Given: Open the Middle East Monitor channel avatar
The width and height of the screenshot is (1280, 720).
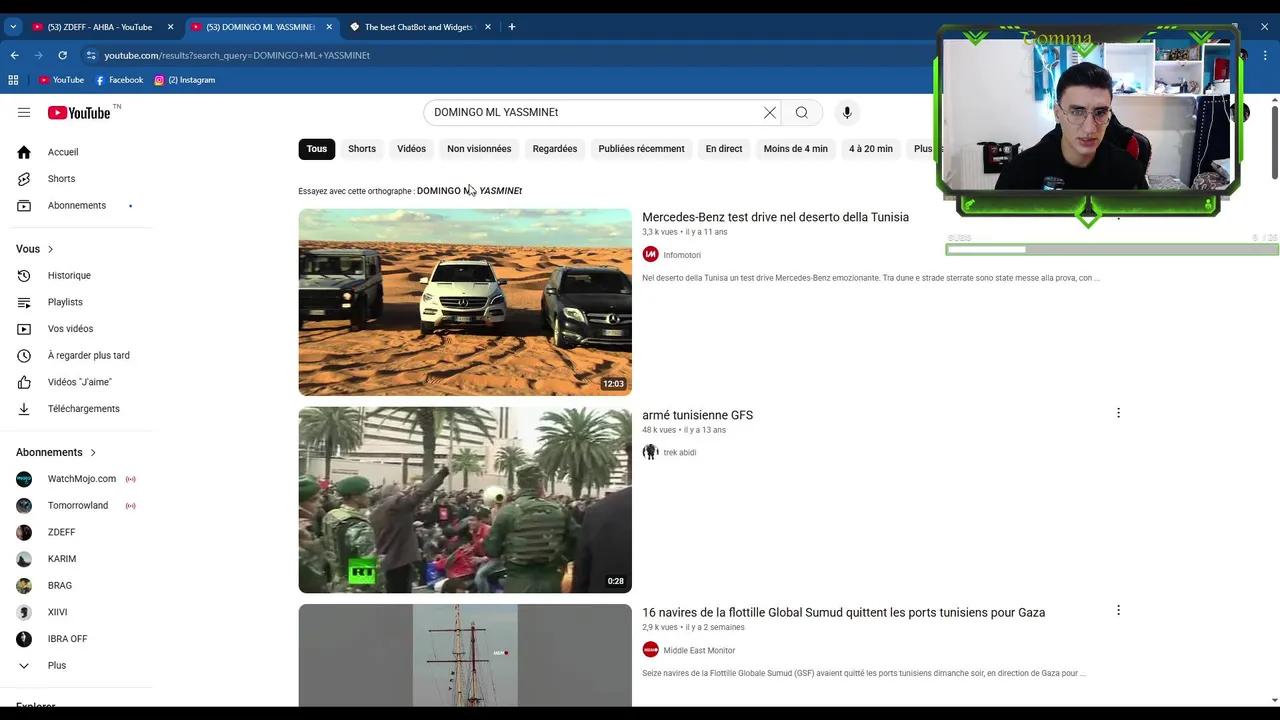Looking at the screenshot, I should [x=650, y=650].
